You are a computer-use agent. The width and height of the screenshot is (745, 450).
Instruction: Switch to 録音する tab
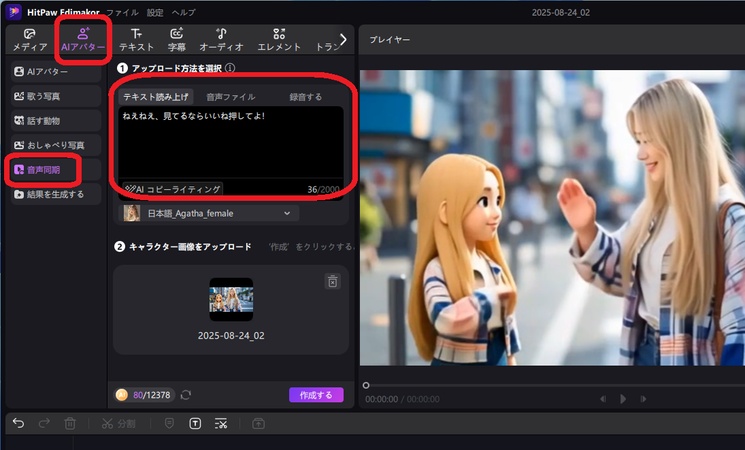click(x=306, y=97)
